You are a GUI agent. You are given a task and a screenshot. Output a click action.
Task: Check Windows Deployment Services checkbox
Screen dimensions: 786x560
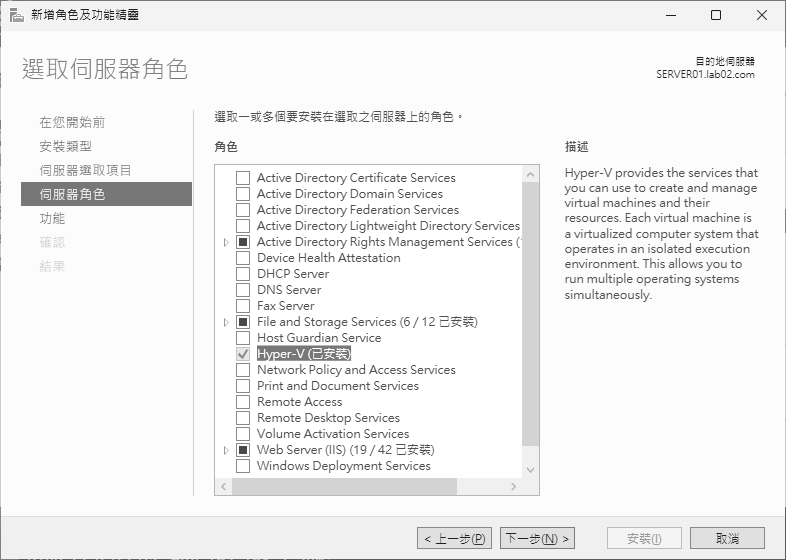(243, 466)
